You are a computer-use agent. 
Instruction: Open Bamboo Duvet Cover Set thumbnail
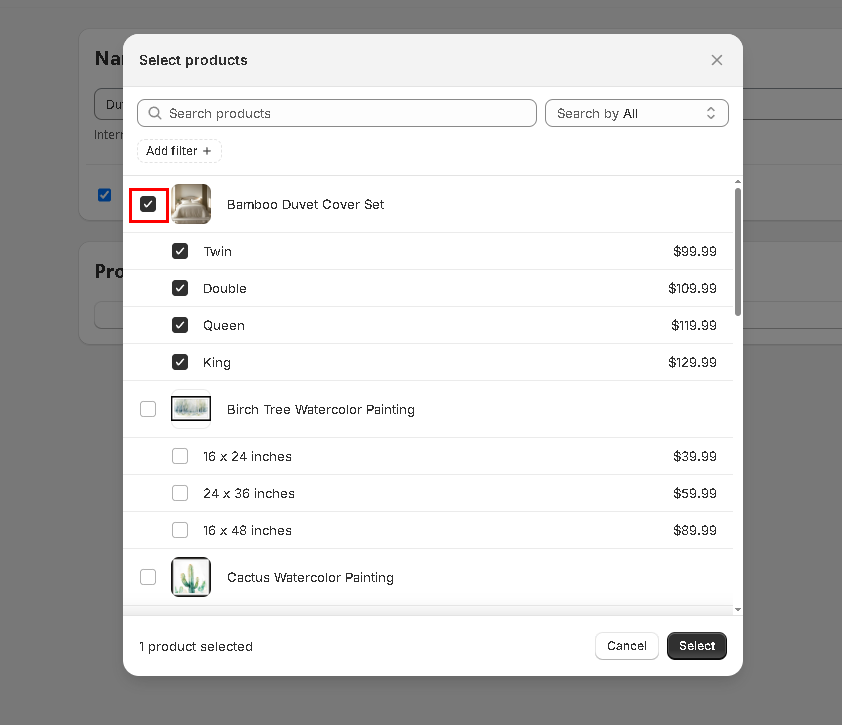(191, 204)
